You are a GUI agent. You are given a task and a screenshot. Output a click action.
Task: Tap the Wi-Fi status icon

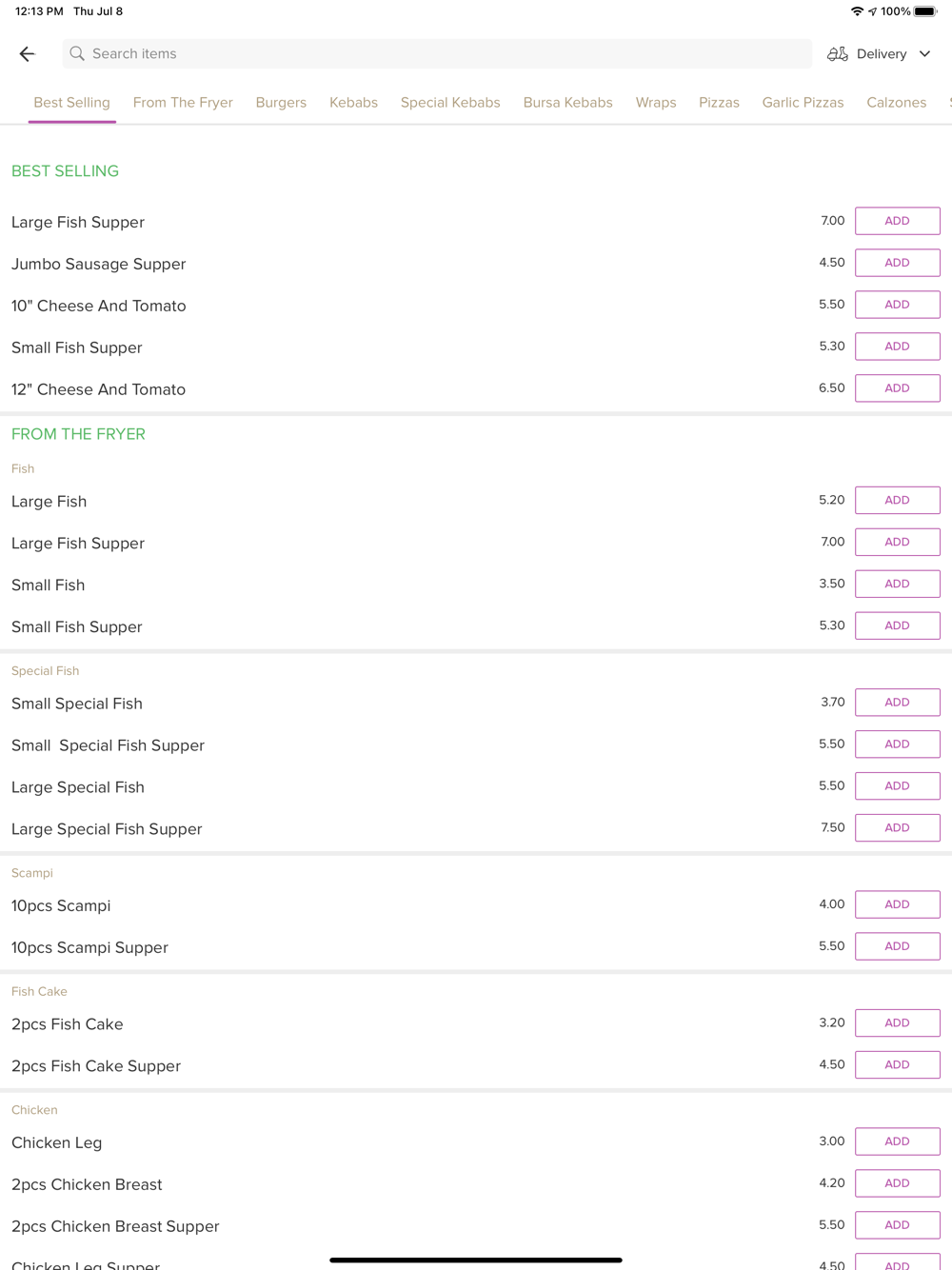pyautogui.click(x=857, y=11)
